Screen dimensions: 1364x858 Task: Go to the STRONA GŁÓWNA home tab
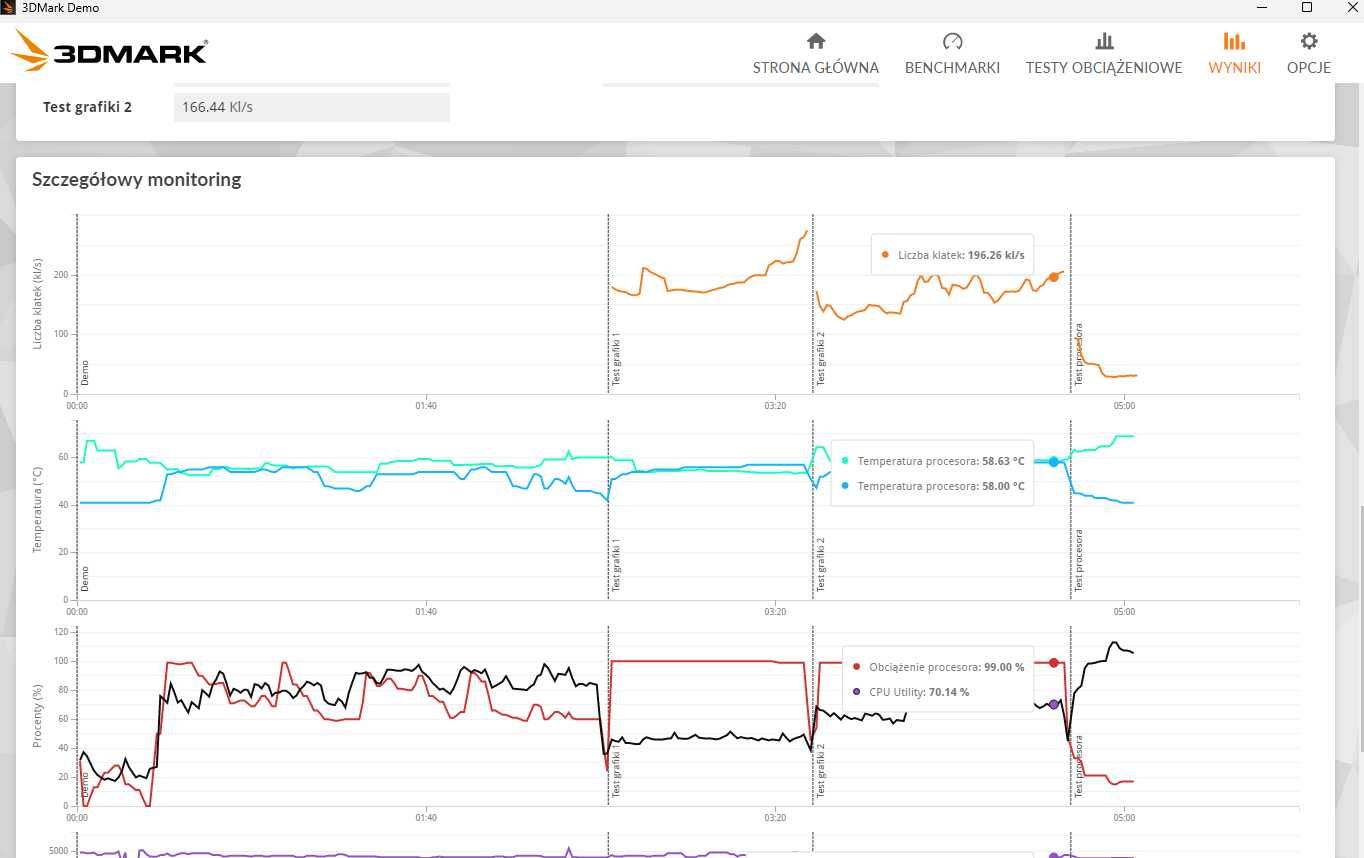point(815,54)
